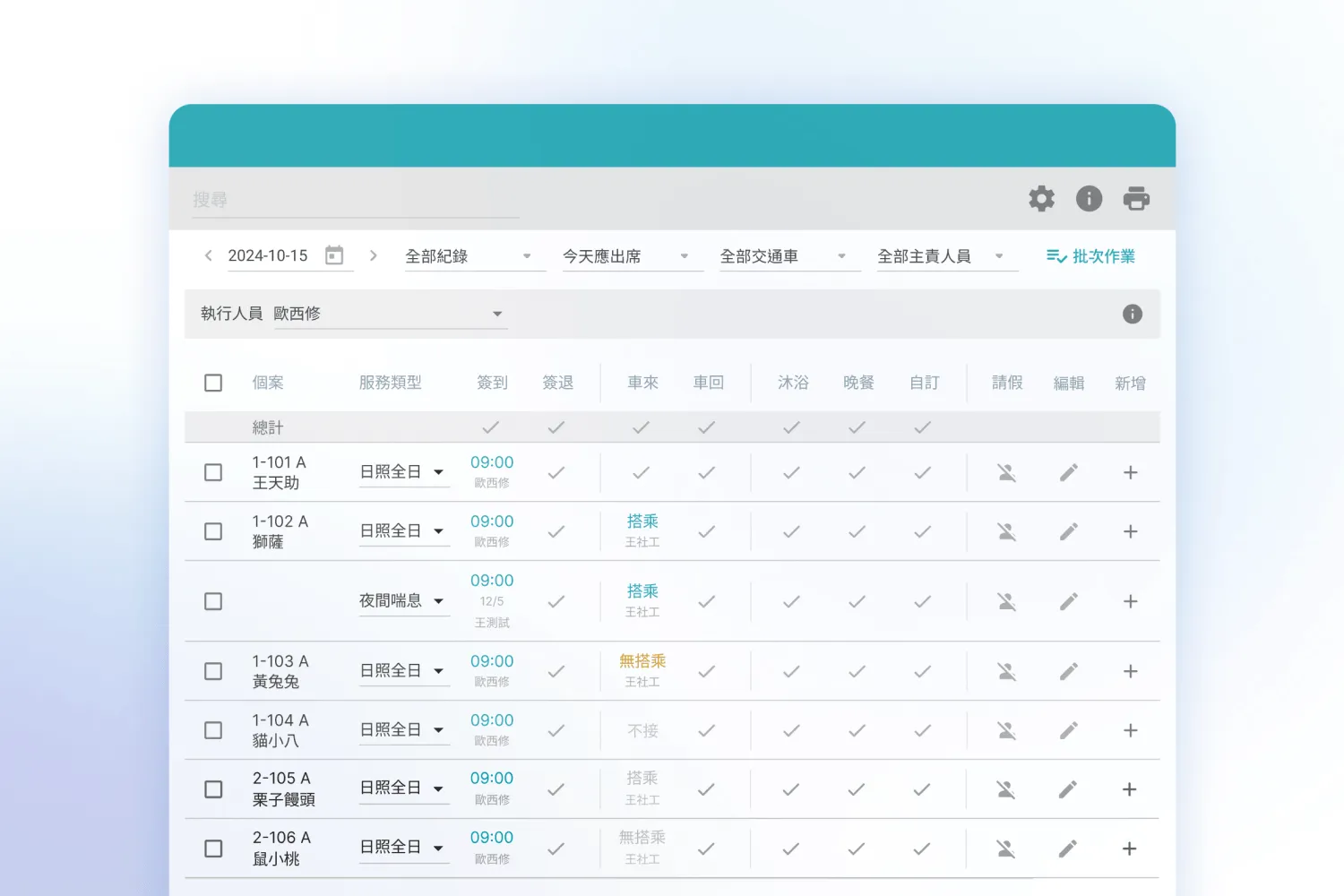Toggle the select-all checkbox in header

[x=213, y=383]
